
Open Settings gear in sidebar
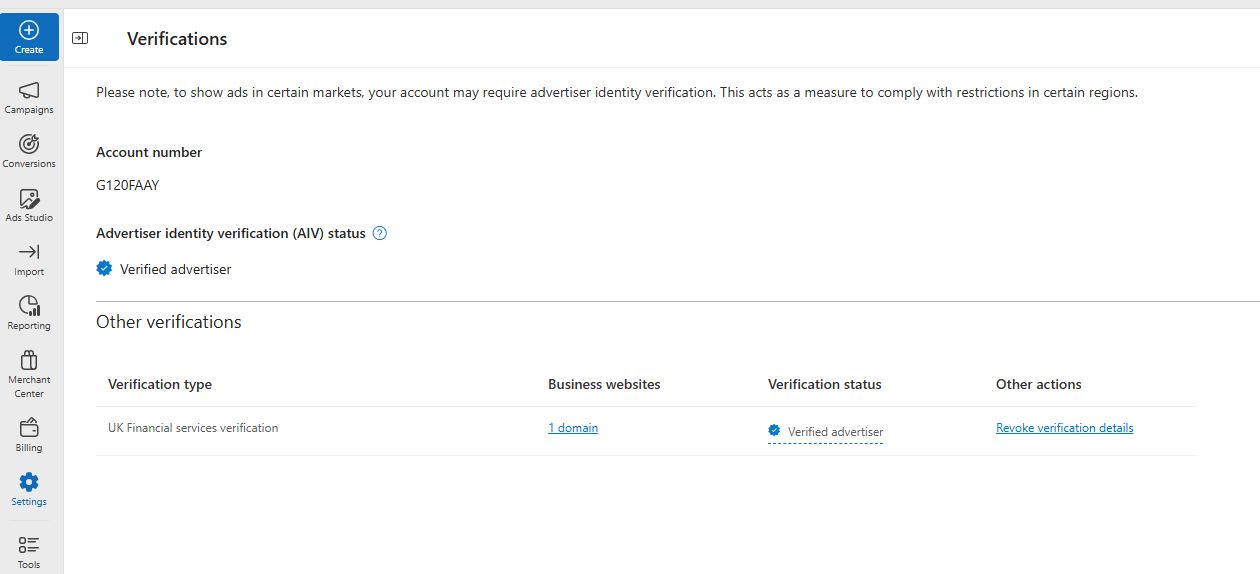coord(29,490)
